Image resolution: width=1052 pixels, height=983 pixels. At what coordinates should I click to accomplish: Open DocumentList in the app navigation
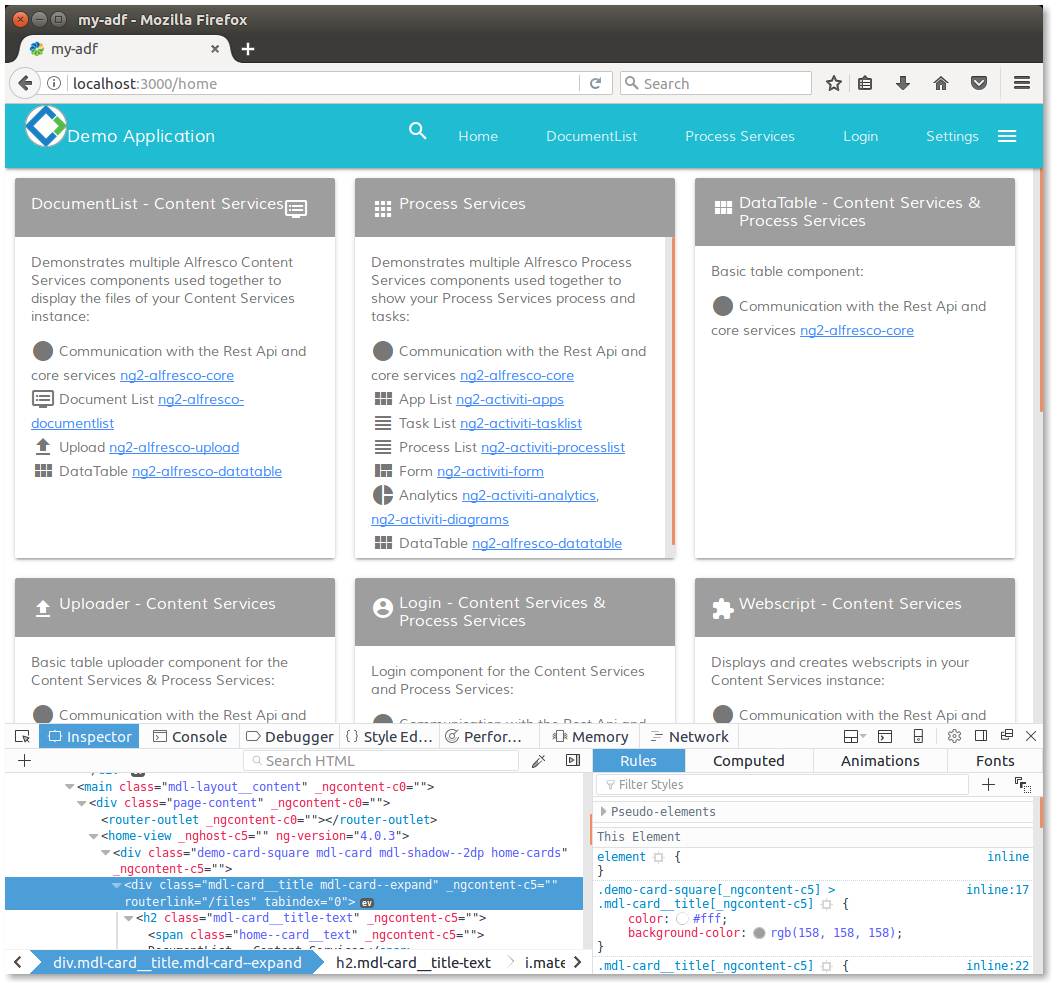[x=591, y=136]
